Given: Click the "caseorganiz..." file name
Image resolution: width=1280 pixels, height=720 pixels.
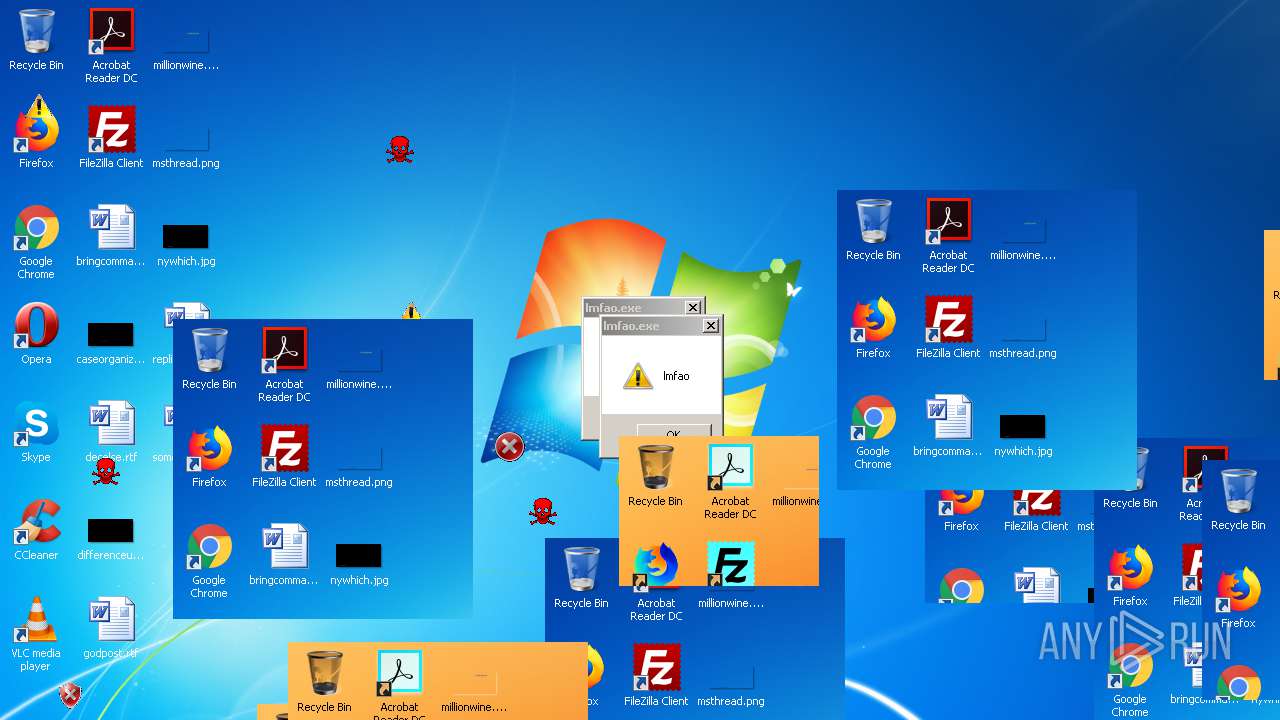Looking at the screenshot, I should (111, 359).
